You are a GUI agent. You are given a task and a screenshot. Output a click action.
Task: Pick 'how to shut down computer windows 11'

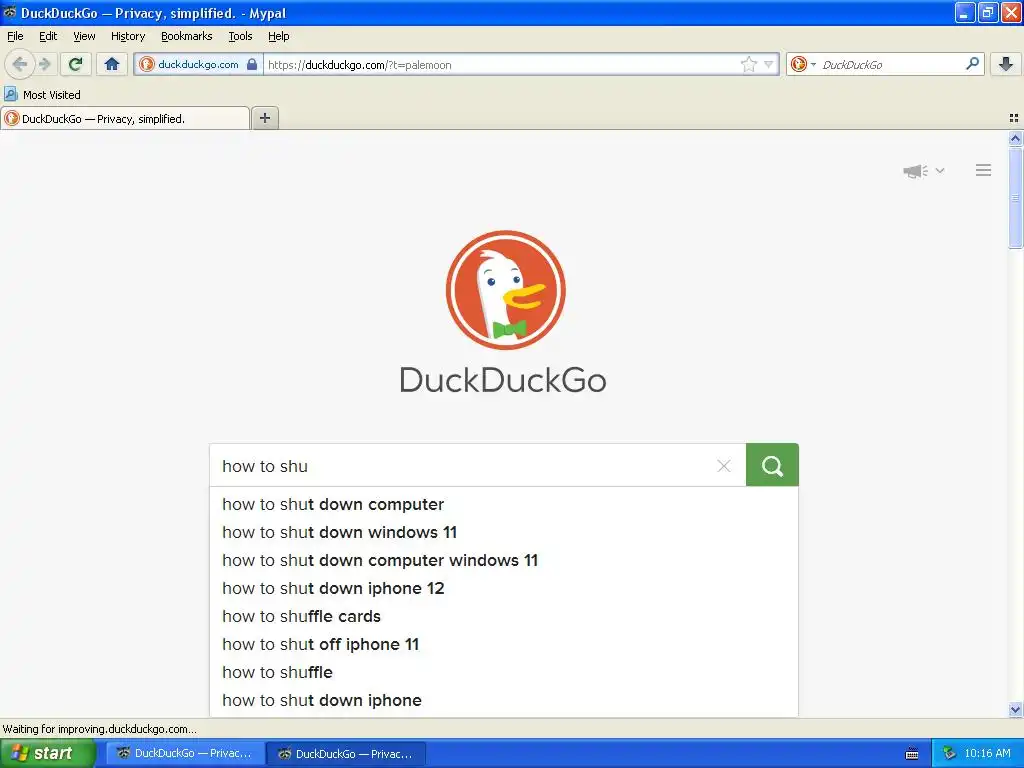pyautogui.click(x=504, y=560)
